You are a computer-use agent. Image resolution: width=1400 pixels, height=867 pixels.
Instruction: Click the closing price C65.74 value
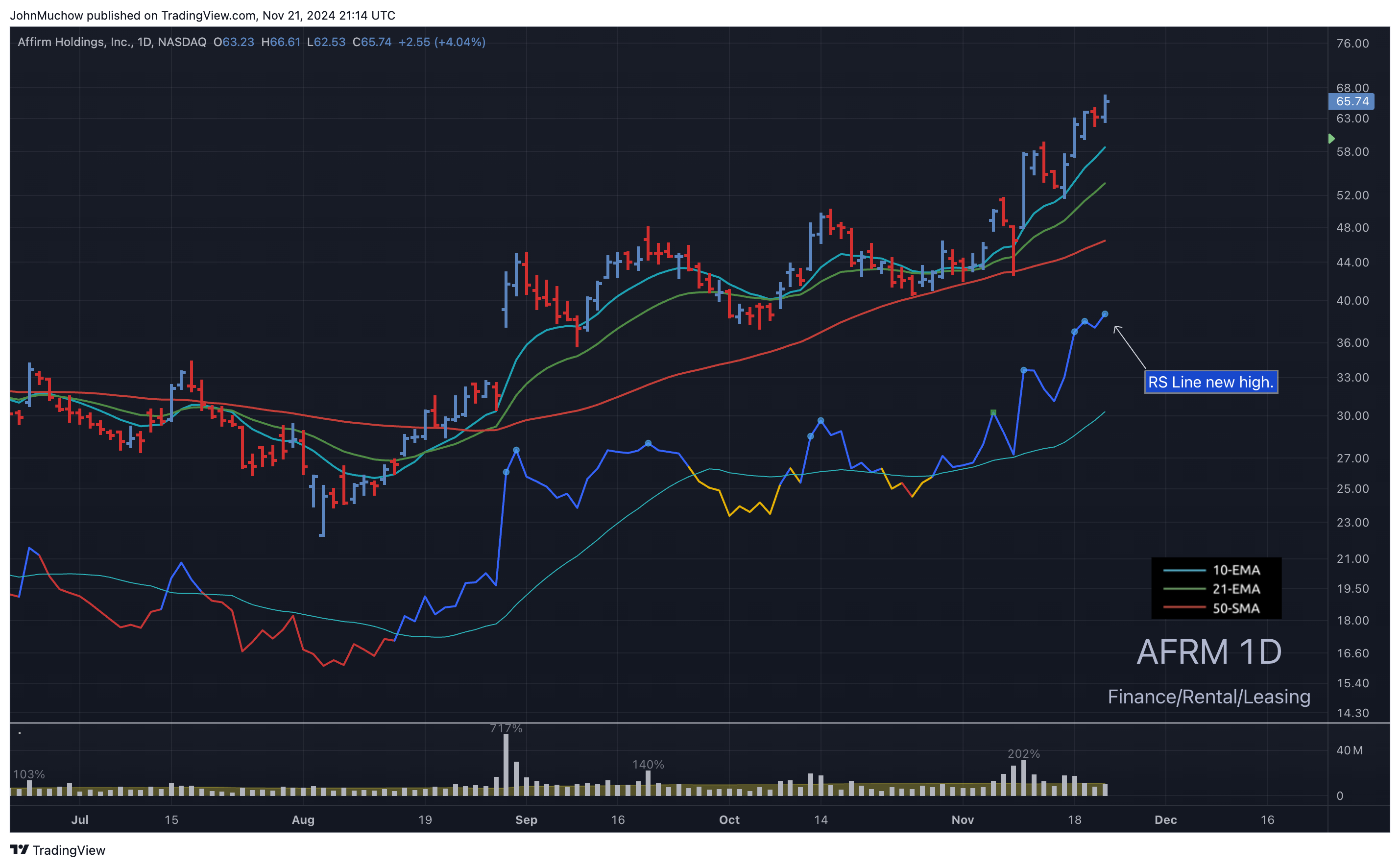pyautogui.click(x=371, y=42)
